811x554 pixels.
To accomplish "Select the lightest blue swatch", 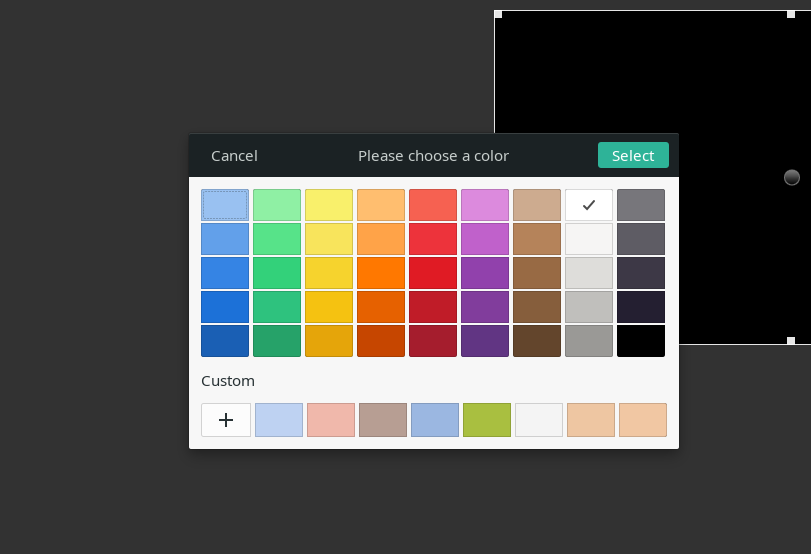I will click(225, 205).
